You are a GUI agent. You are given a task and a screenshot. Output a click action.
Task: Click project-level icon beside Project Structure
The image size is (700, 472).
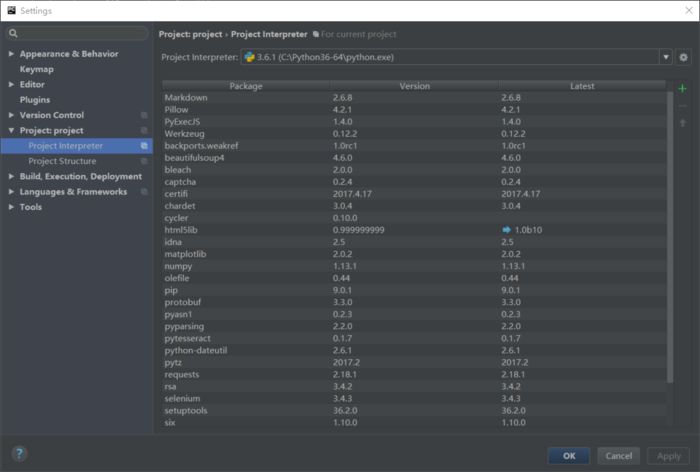(x=144, y=161)
